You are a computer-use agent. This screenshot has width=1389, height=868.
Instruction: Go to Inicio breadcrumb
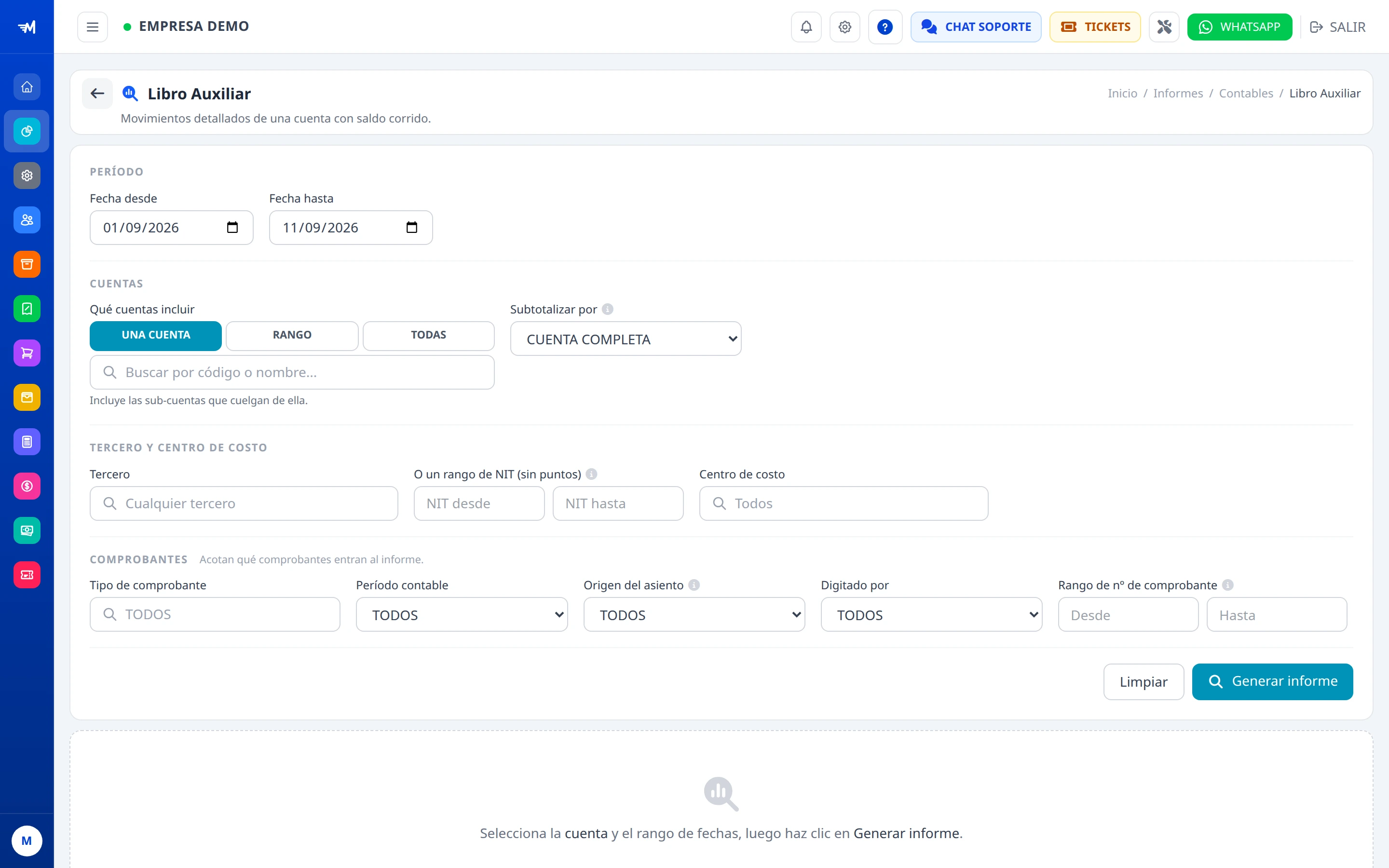click(1122, 94)
